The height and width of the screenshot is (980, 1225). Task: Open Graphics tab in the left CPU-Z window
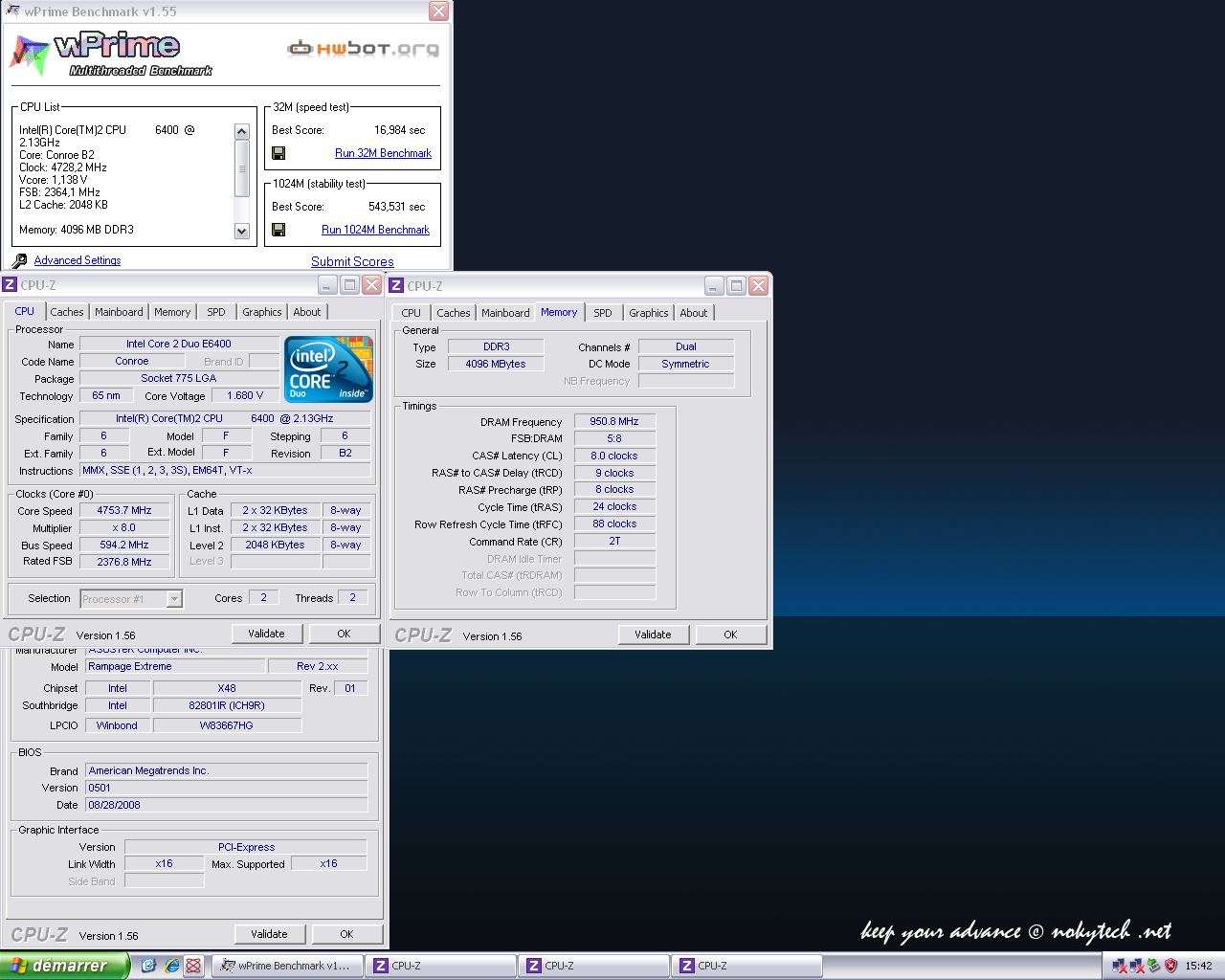tap(261, 312)
